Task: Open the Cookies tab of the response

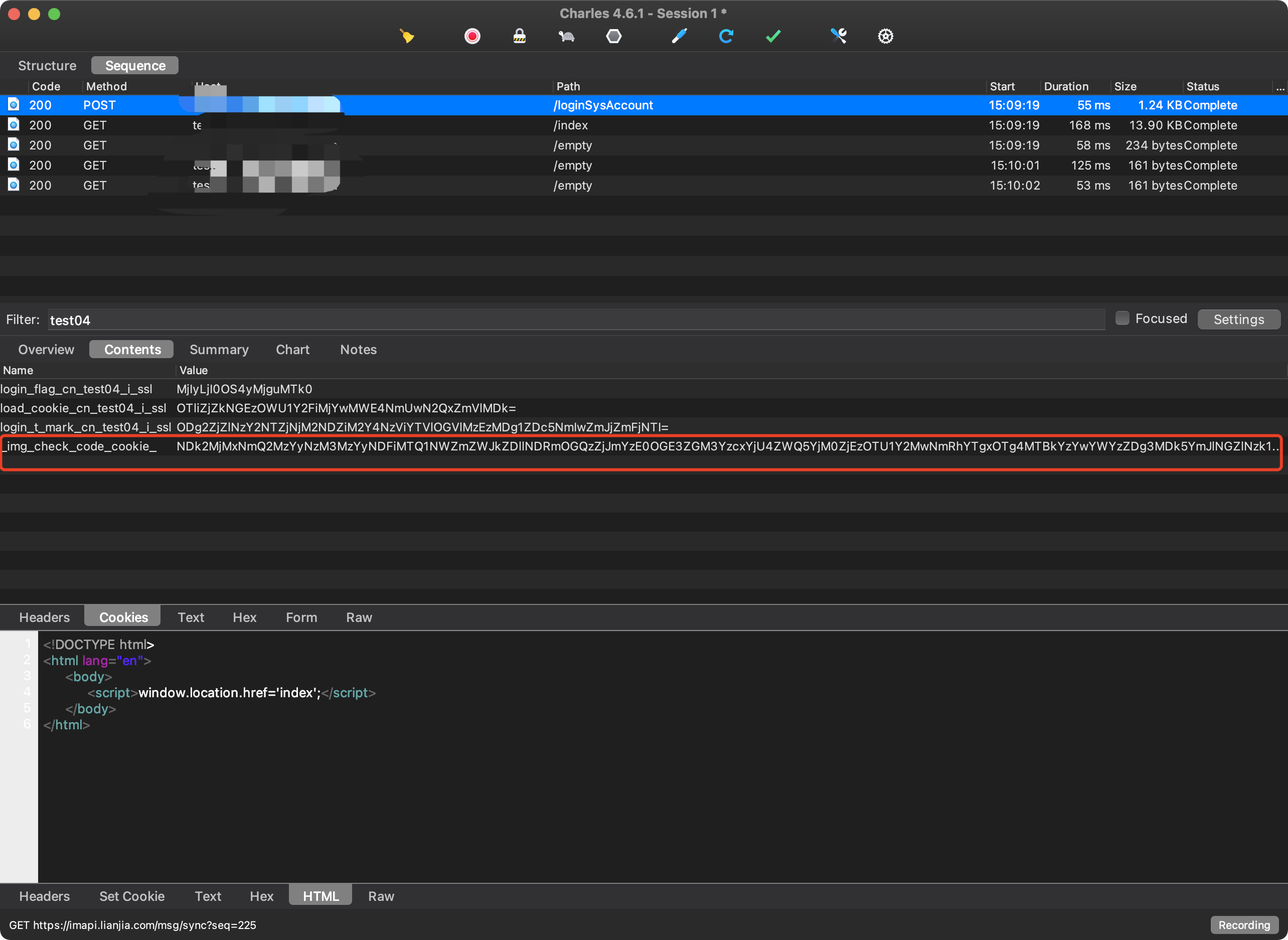Action: 122,617
